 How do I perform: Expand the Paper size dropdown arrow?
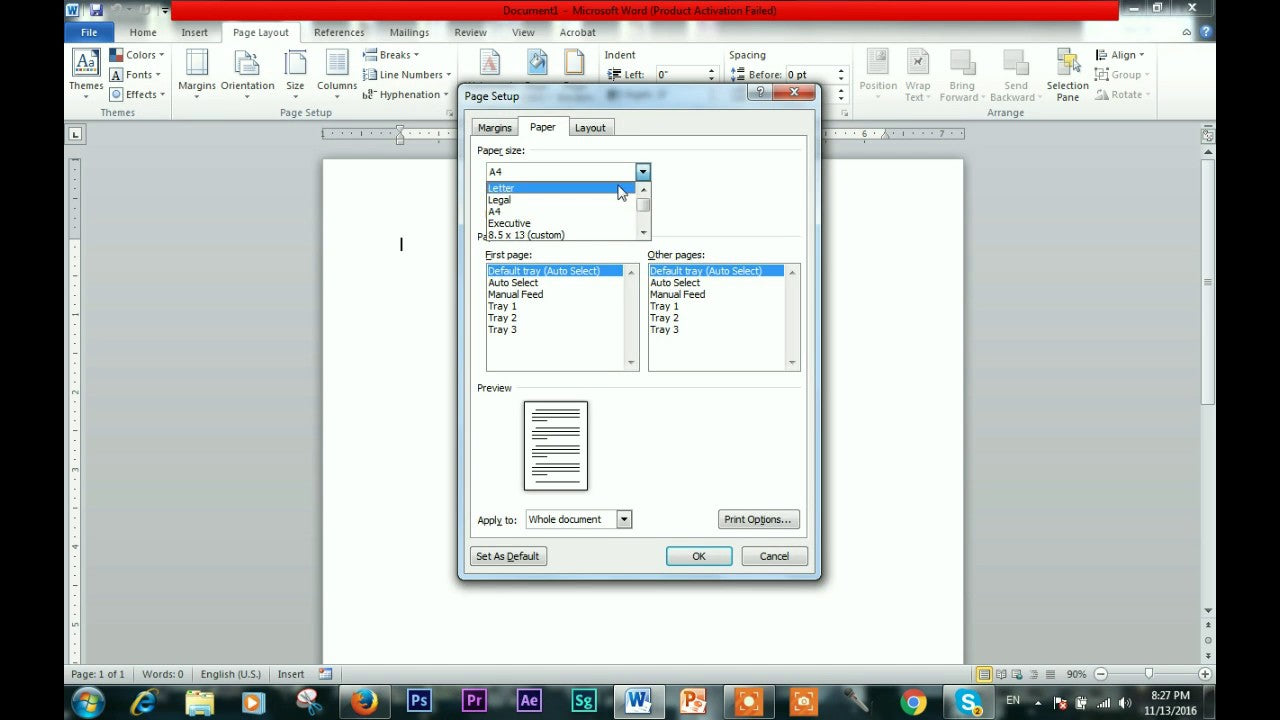pyautogui.click(x=642, y=172)
